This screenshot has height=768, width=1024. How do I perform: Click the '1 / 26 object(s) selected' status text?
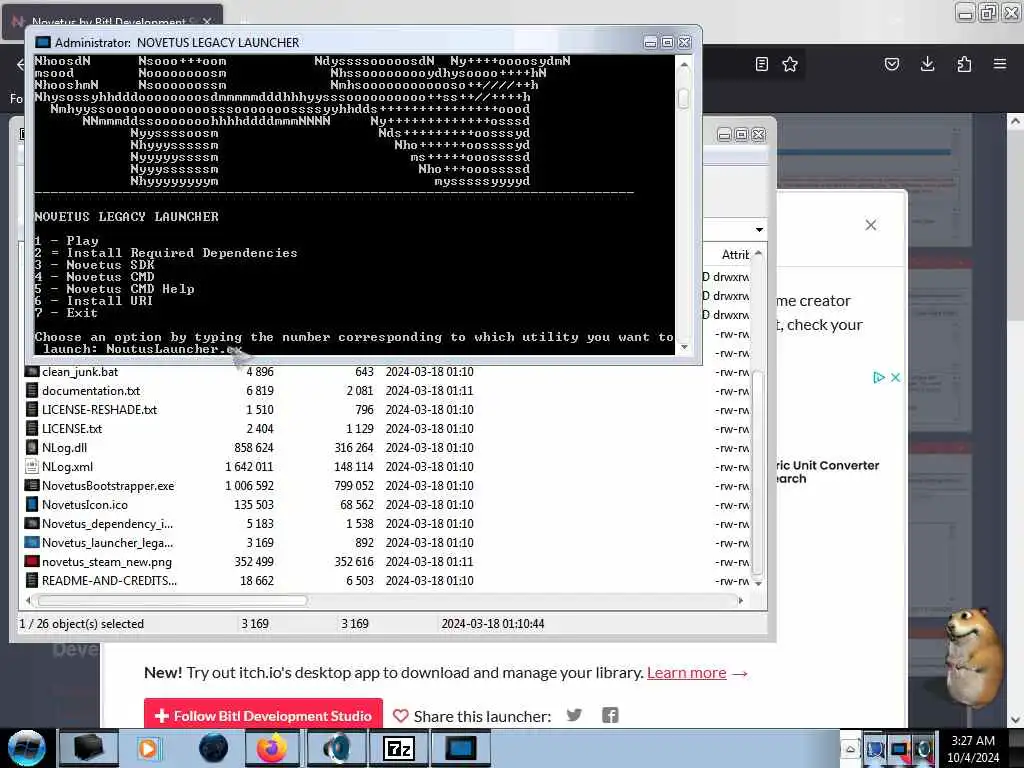coord(82,624)
